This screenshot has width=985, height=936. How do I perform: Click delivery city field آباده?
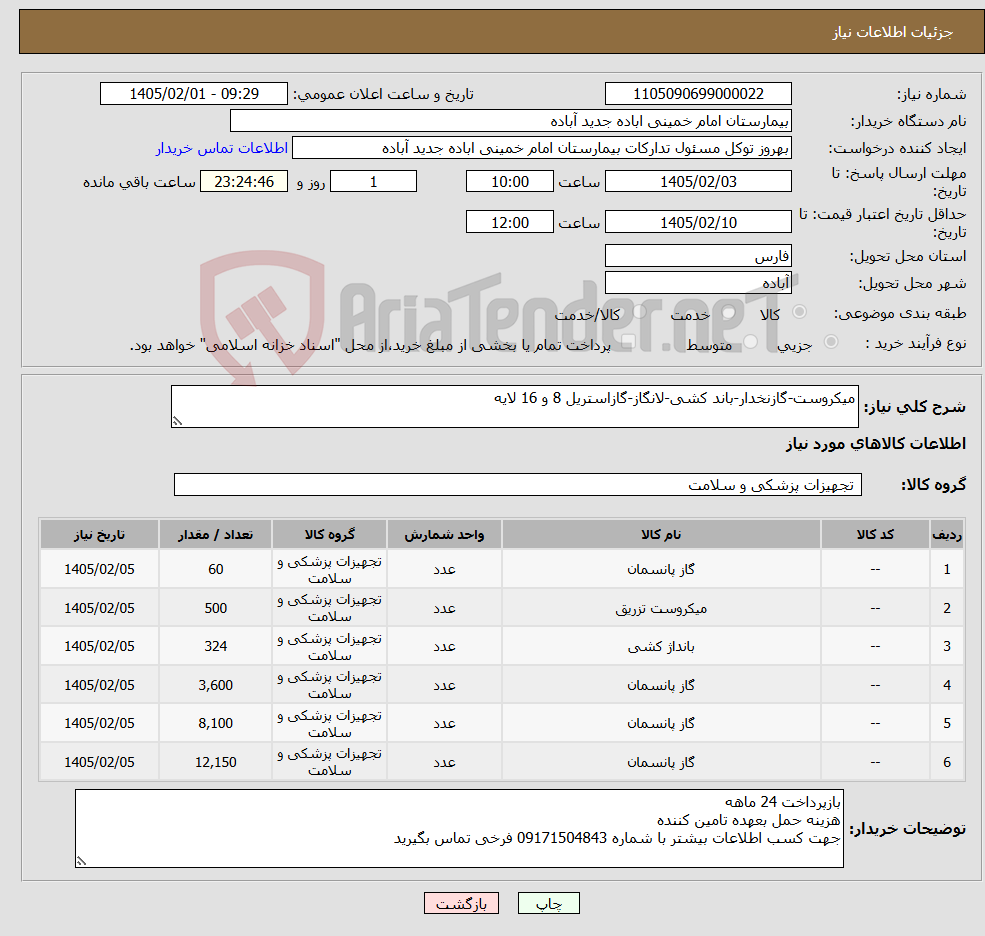[698, 283]
